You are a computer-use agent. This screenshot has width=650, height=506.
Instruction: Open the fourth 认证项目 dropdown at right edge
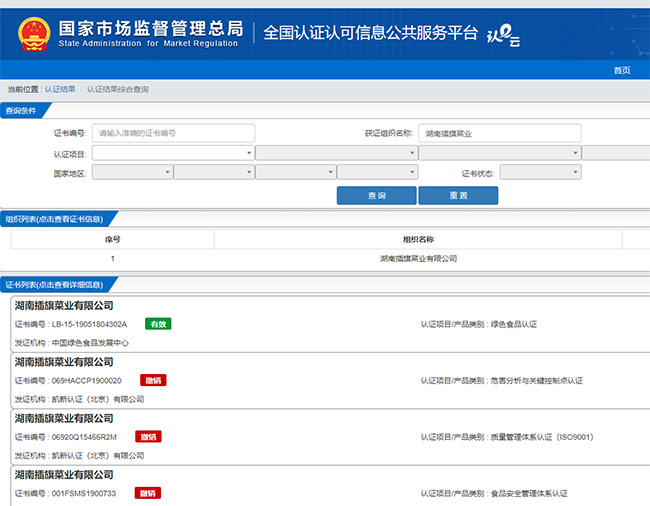616,153
